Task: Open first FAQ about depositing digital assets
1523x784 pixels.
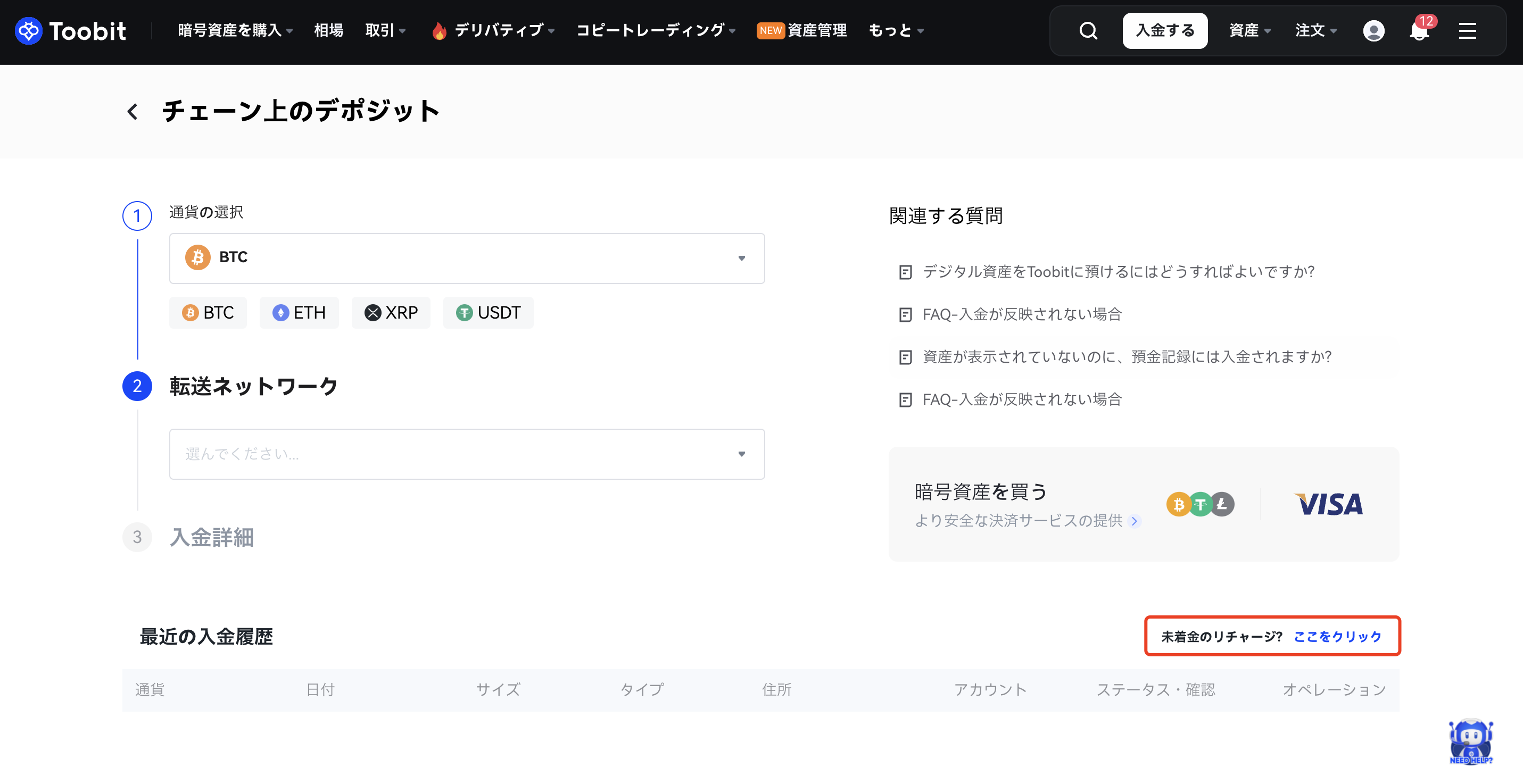Action: tap(1118, 272)
